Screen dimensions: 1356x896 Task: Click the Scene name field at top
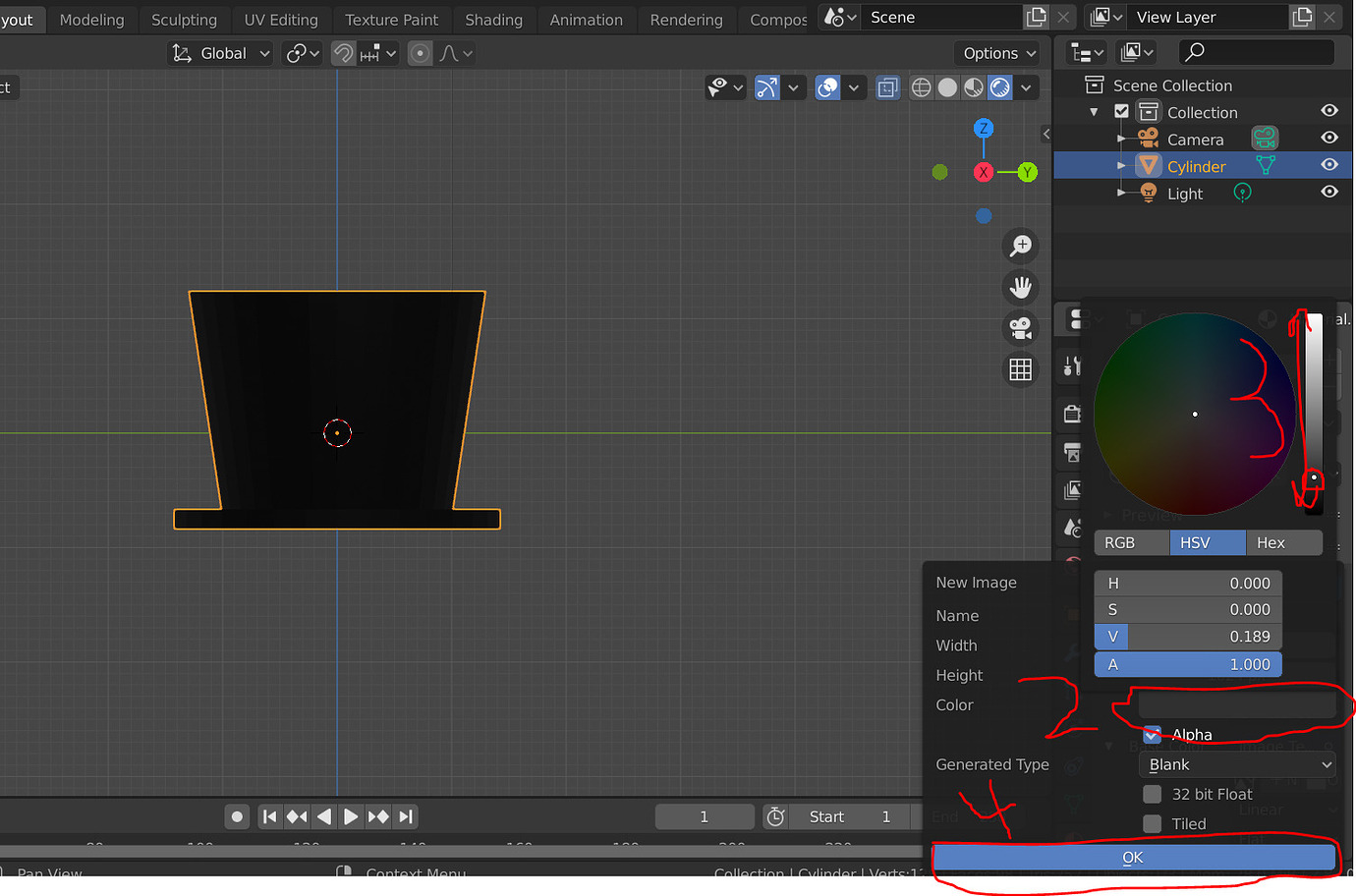[941, 17]
